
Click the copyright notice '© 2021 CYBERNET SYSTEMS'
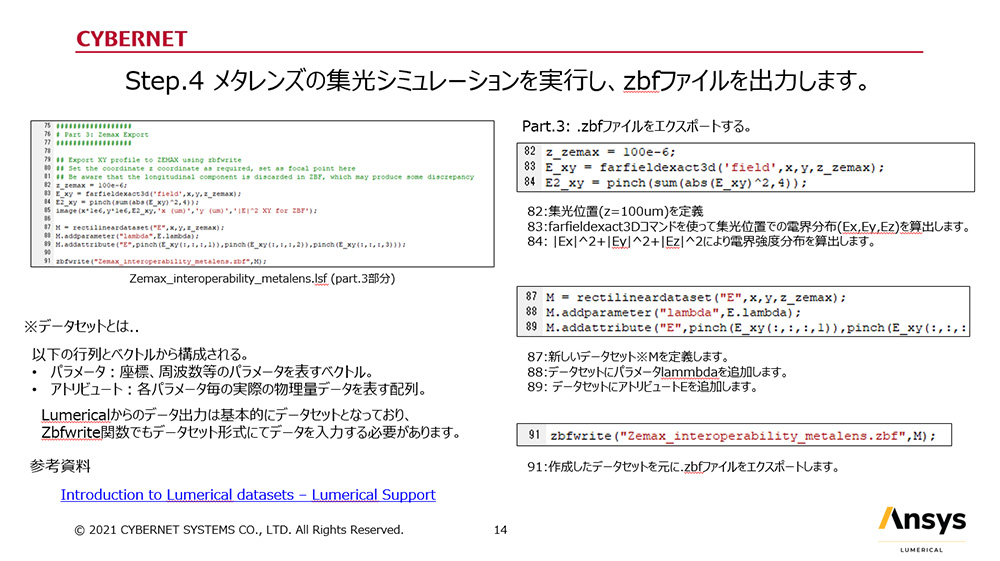coord(239,530)
